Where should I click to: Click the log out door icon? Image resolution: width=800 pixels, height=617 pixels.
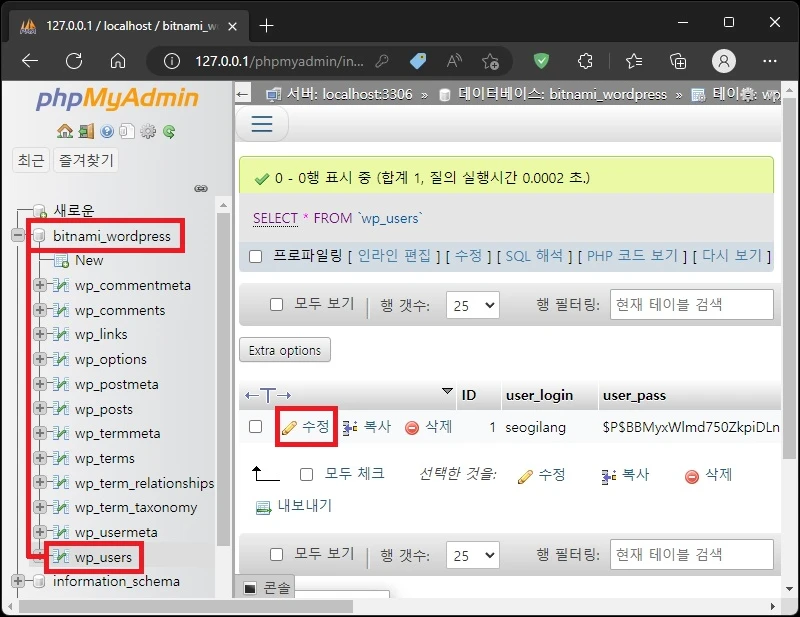(x=86, y=132)
